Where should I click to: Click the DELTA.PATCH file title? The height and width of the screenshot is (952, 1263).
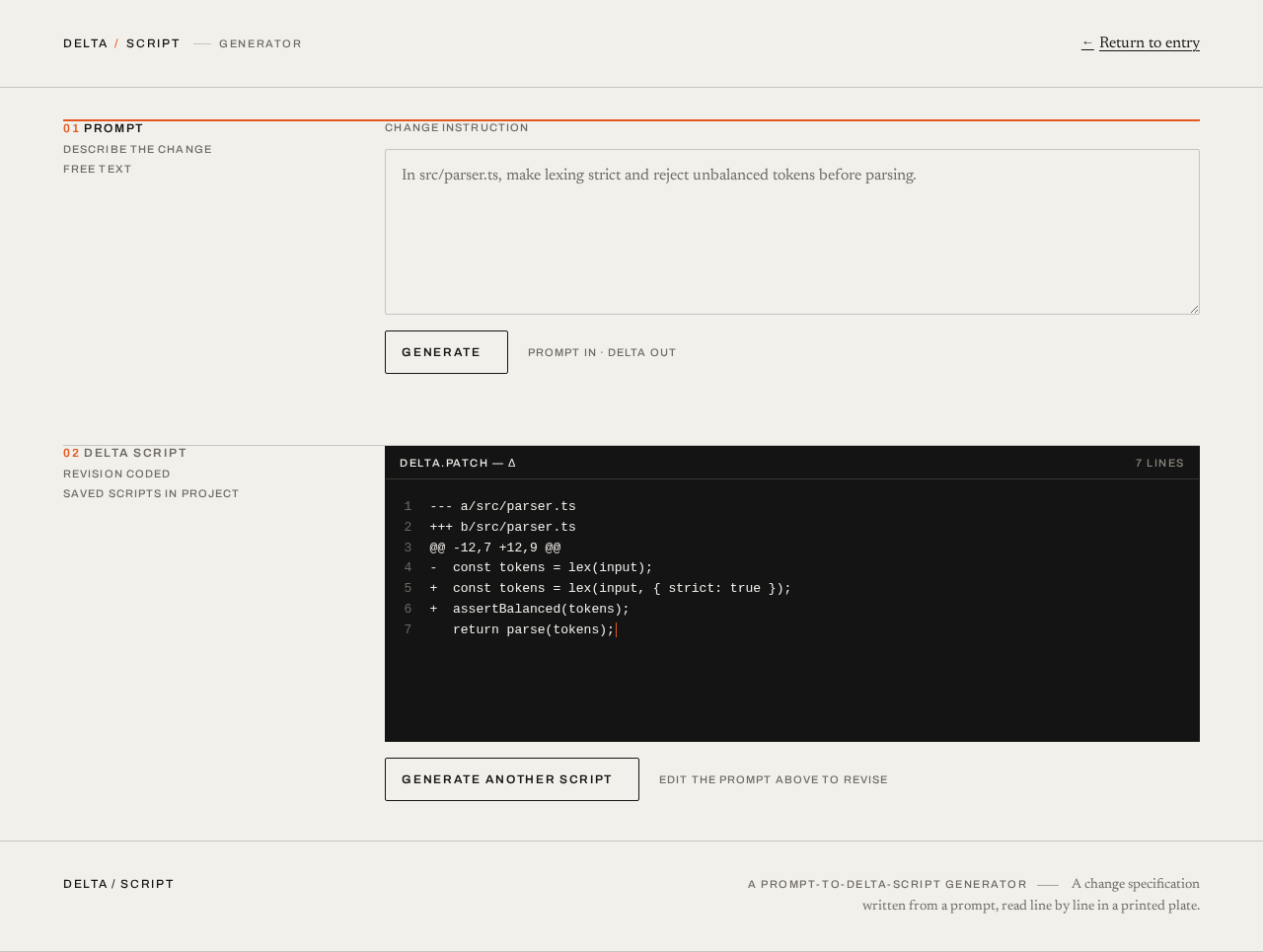[x=458, y=463]
